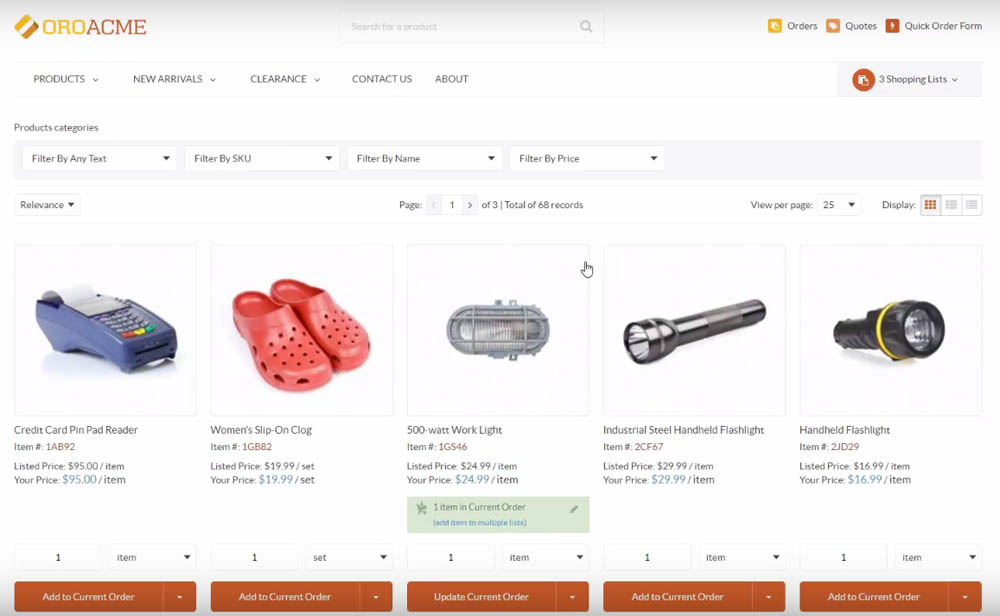Open the Handheld Flashlight product thumbnail
Viewport: 1000px width, 616px height.
(x=890, y=330)
